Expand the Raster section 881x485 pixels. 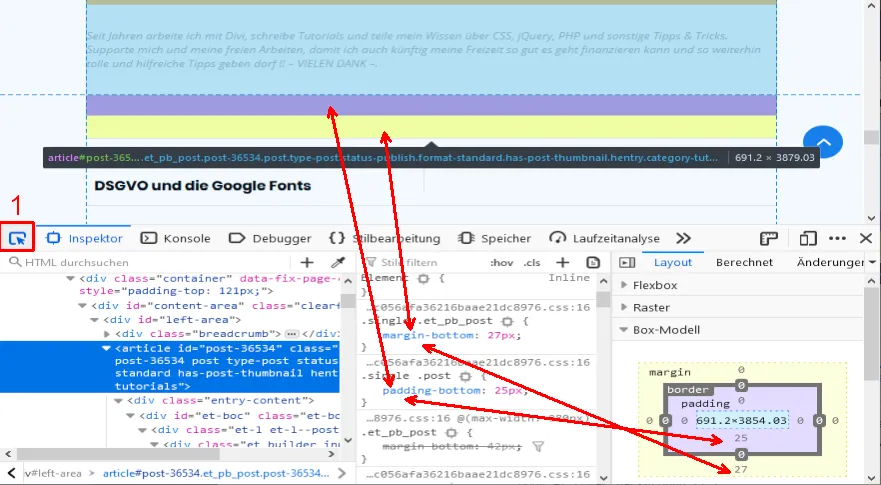click(x=624, y=307)
